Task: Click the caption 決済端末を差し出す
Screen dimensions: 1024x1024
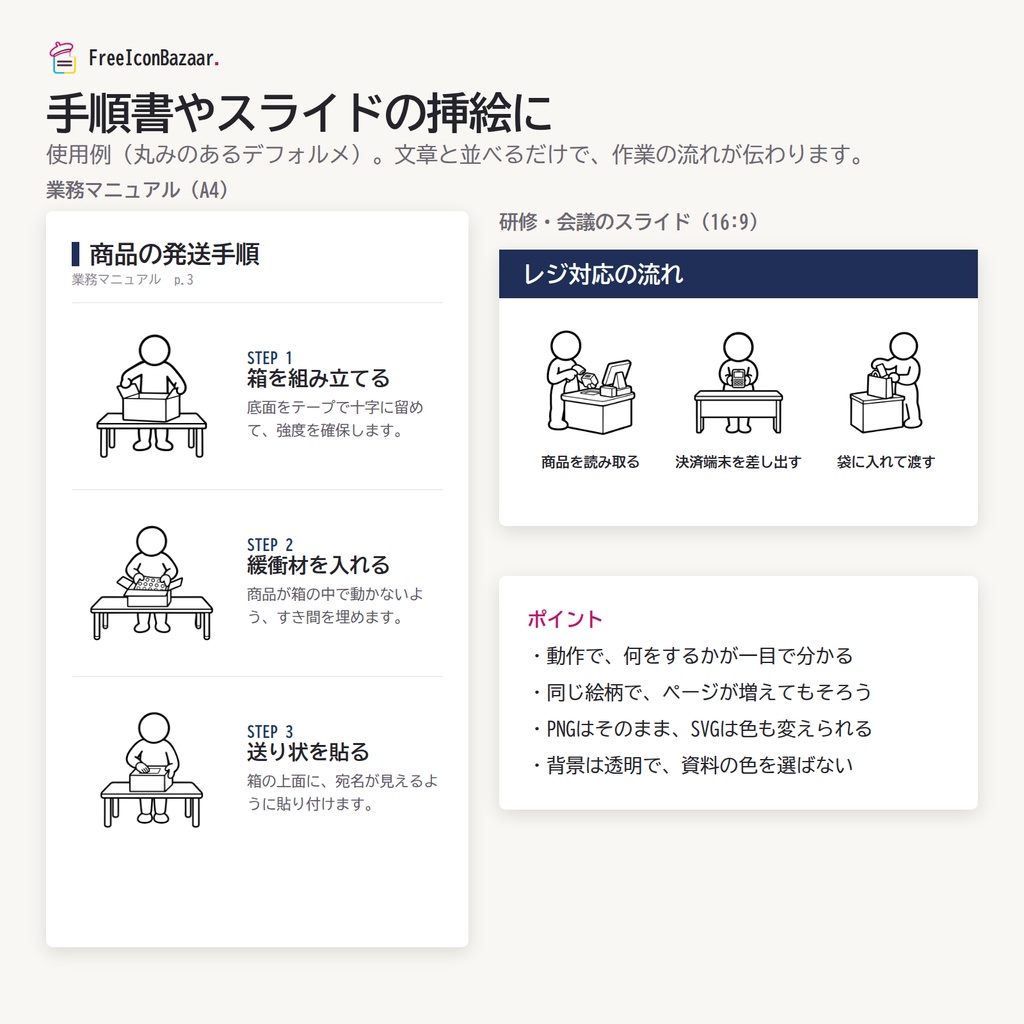Action: [738, 462]
